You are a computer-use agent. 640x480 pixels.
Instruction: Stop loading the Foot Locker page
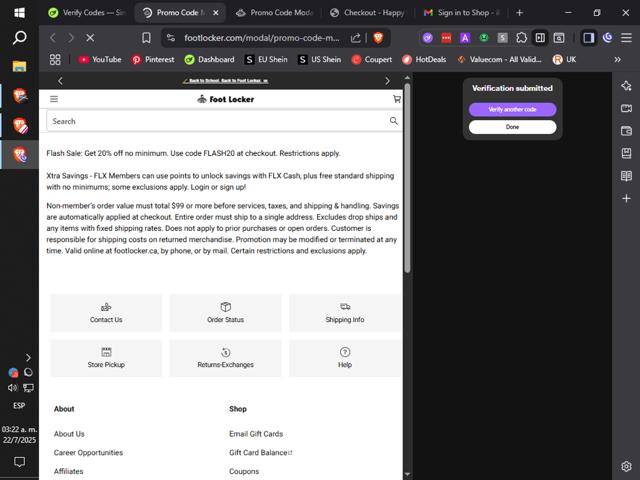coord(90,38)
